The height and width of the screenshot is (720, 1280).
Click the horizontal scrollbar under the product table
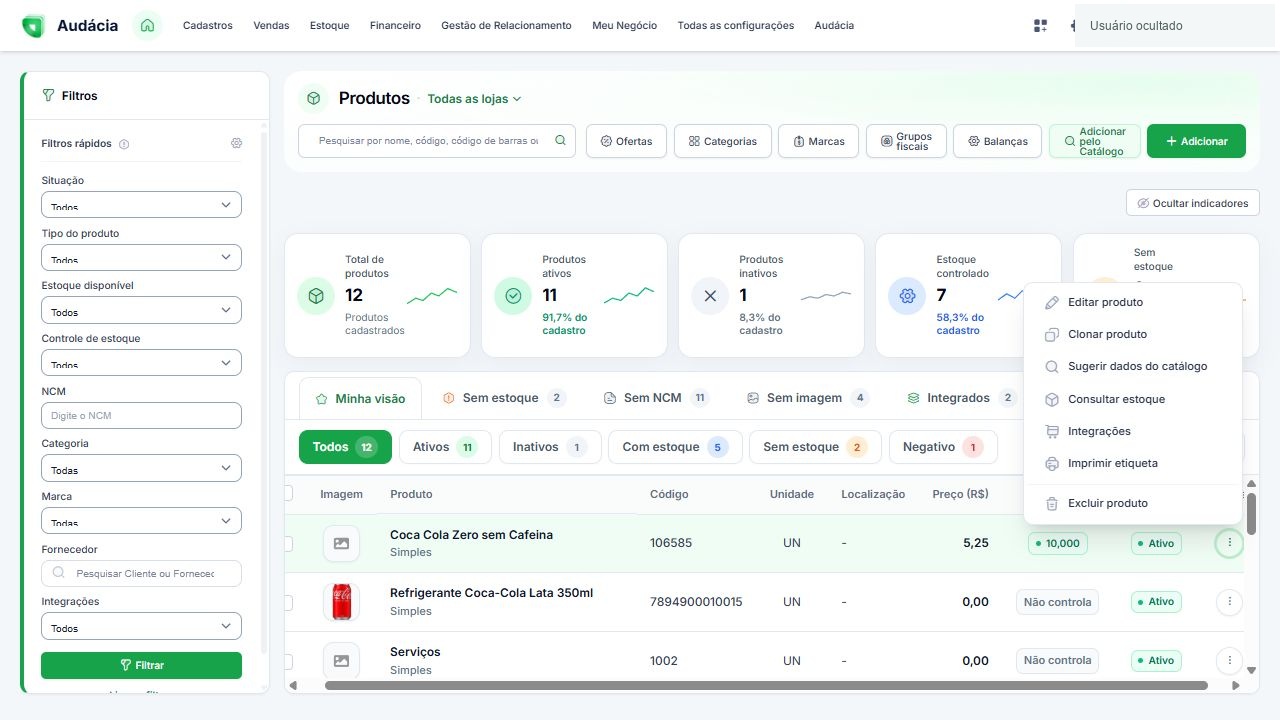pyautogui.click(x=766, y=686)
